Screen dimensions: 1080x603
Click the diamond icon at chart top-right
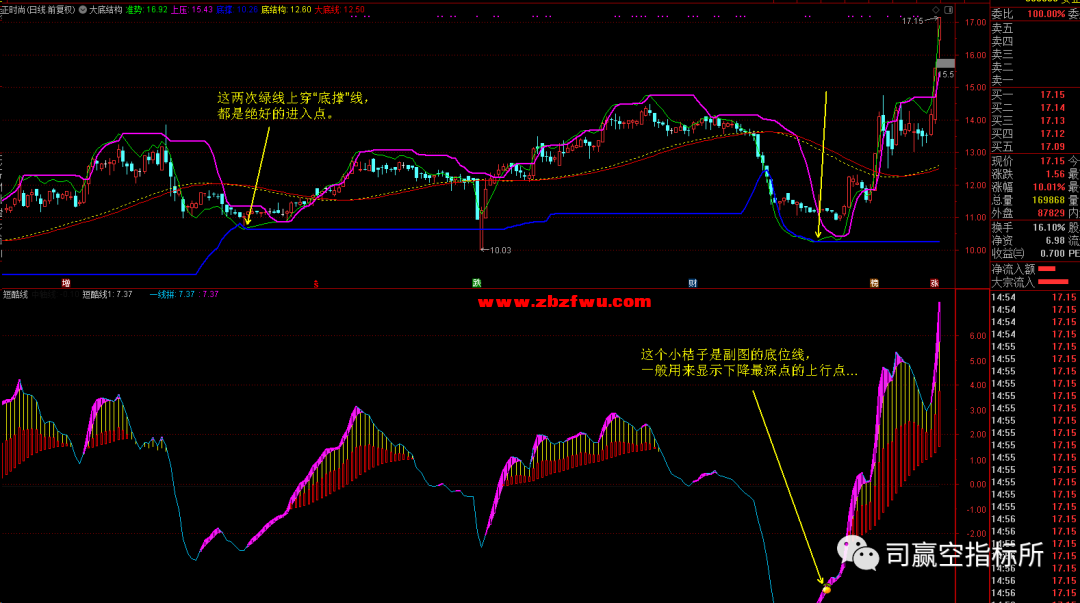point(937,8)
